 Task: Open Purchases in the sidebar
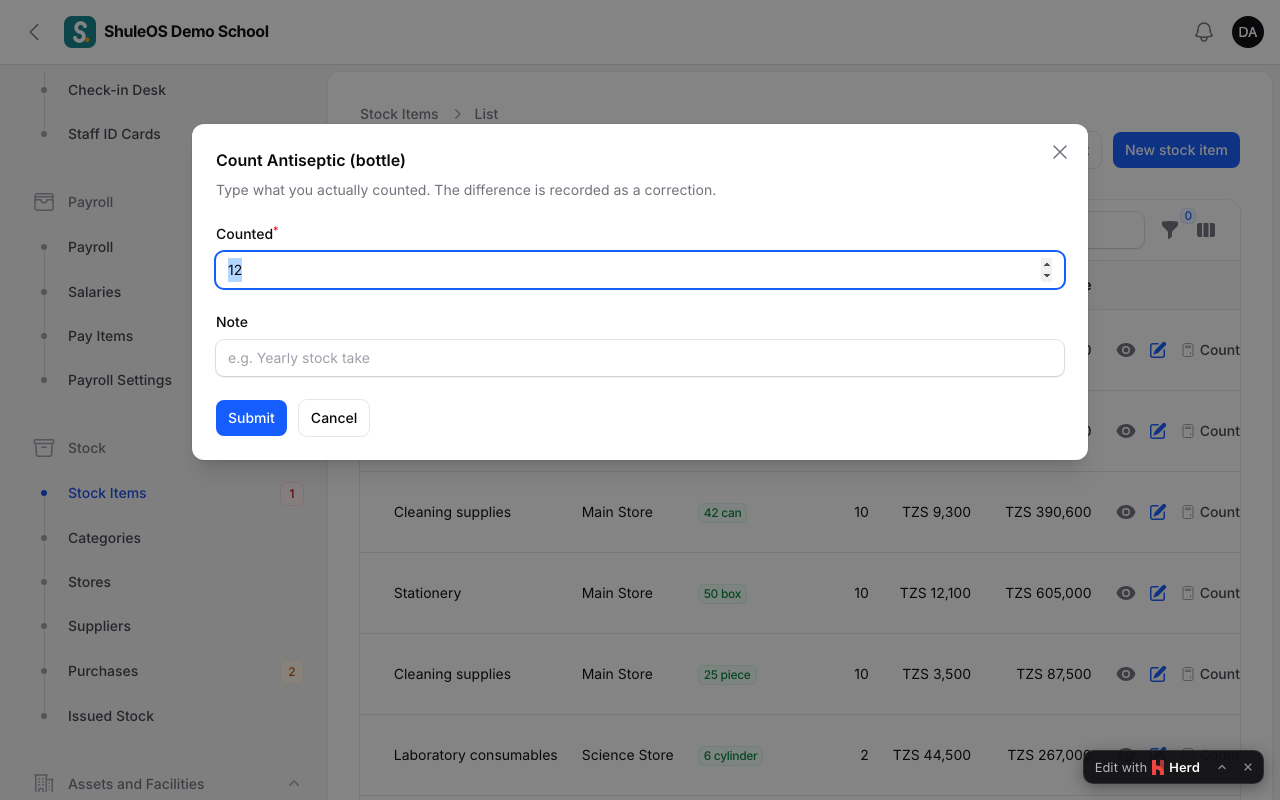tap(103, 671)
